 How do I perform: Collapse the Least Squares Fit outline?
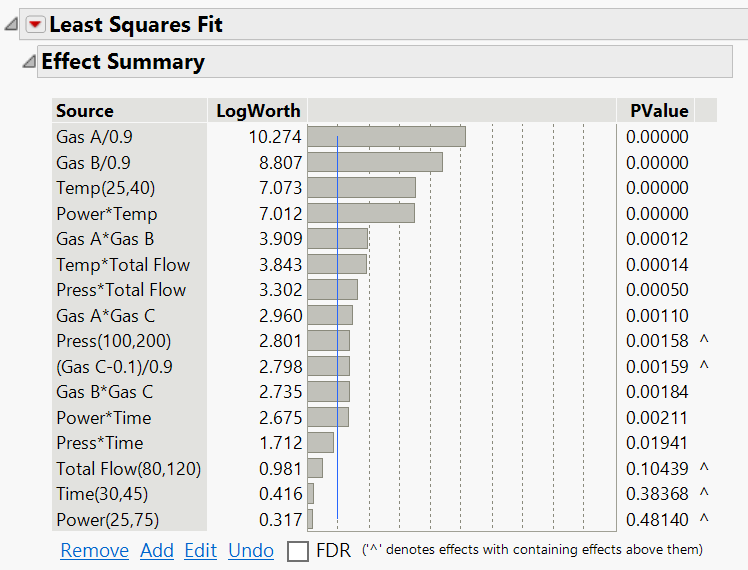(11, 25)
